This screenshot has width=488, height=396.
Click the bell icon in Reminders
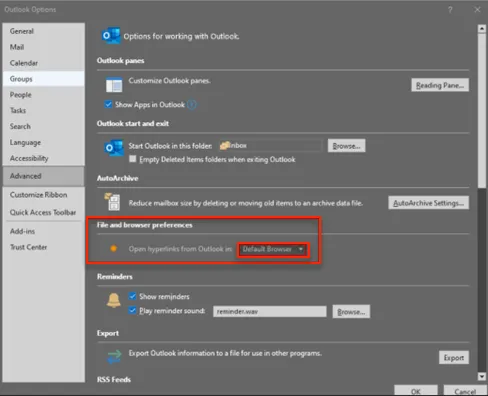[x=114, y=300]
